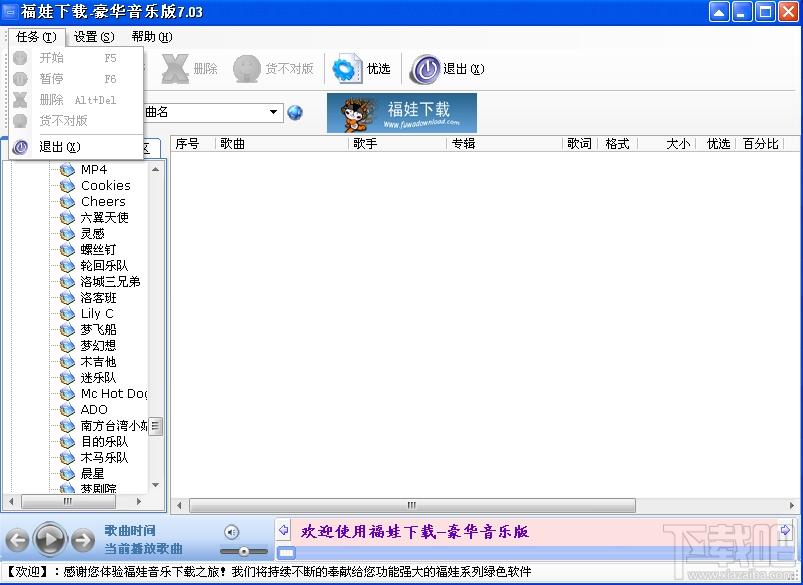Click the previous track arrow button
The height and width of the screenshot is (585, 803).
(x=17, y=541)
